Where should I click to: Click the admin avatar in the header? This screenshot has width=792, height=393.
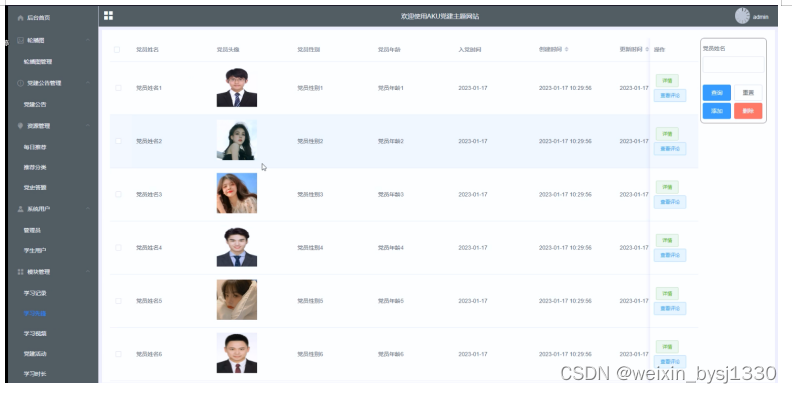click(742, 16)
